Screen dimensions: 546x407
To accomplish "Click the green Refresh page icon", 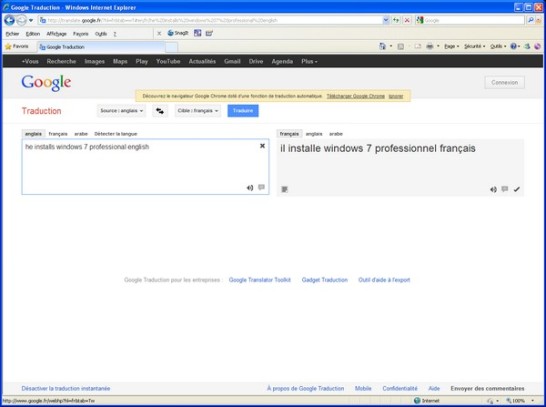I will tap(396, 21).
